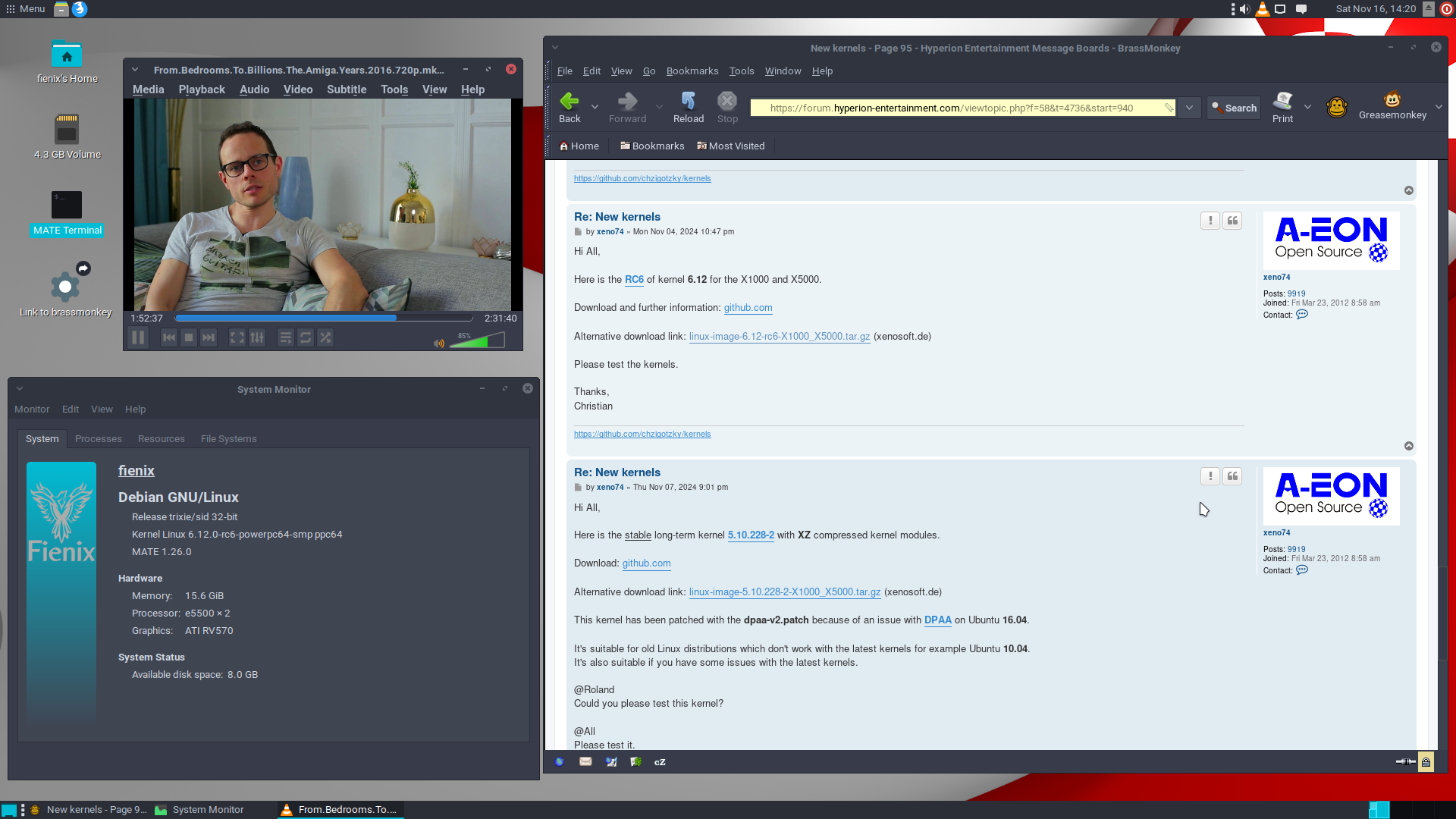Expand the Forward history dropdown arrow
This screenshot has height=819, width=1456.
659,107
